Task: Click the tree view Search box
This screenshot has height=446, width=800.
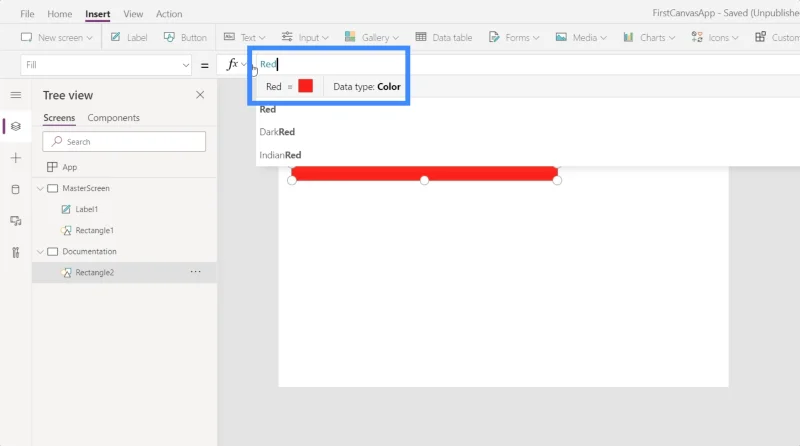Action: [124, 141]
